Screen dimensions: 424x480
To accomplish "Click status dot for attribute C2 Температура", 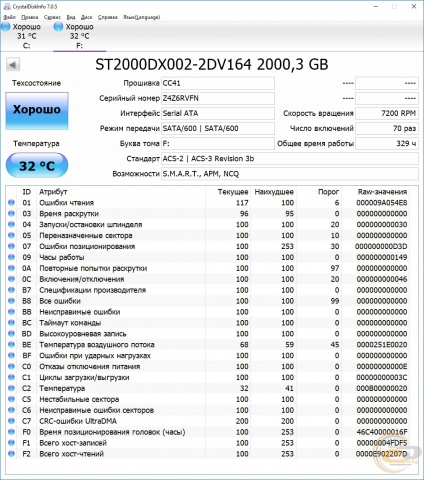I will (11, 388).
